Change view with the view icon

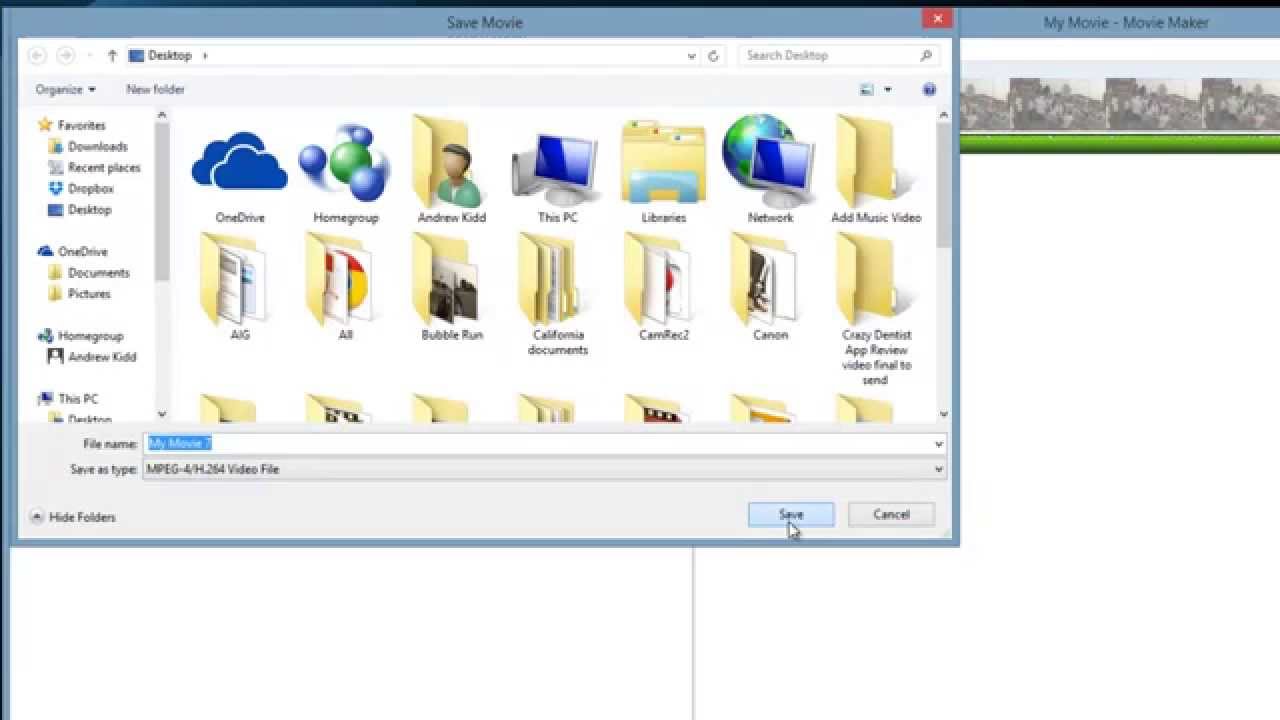[867, 89]
